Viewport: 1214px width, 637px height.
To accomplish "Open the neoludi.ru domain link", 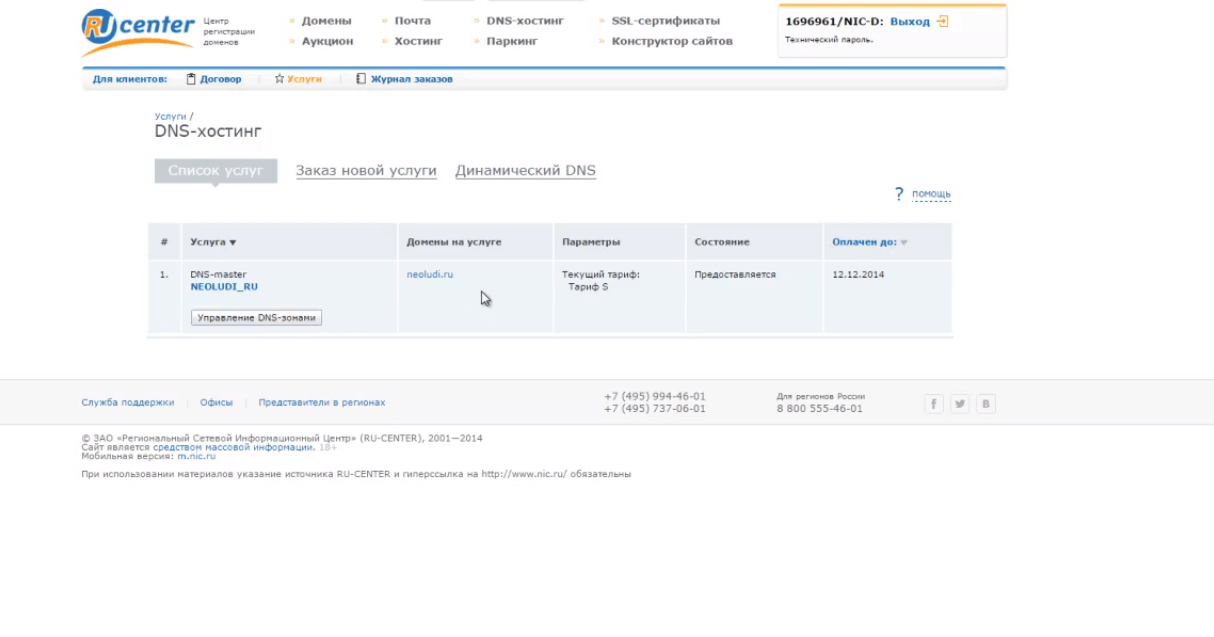I will (x=430, y=274).
